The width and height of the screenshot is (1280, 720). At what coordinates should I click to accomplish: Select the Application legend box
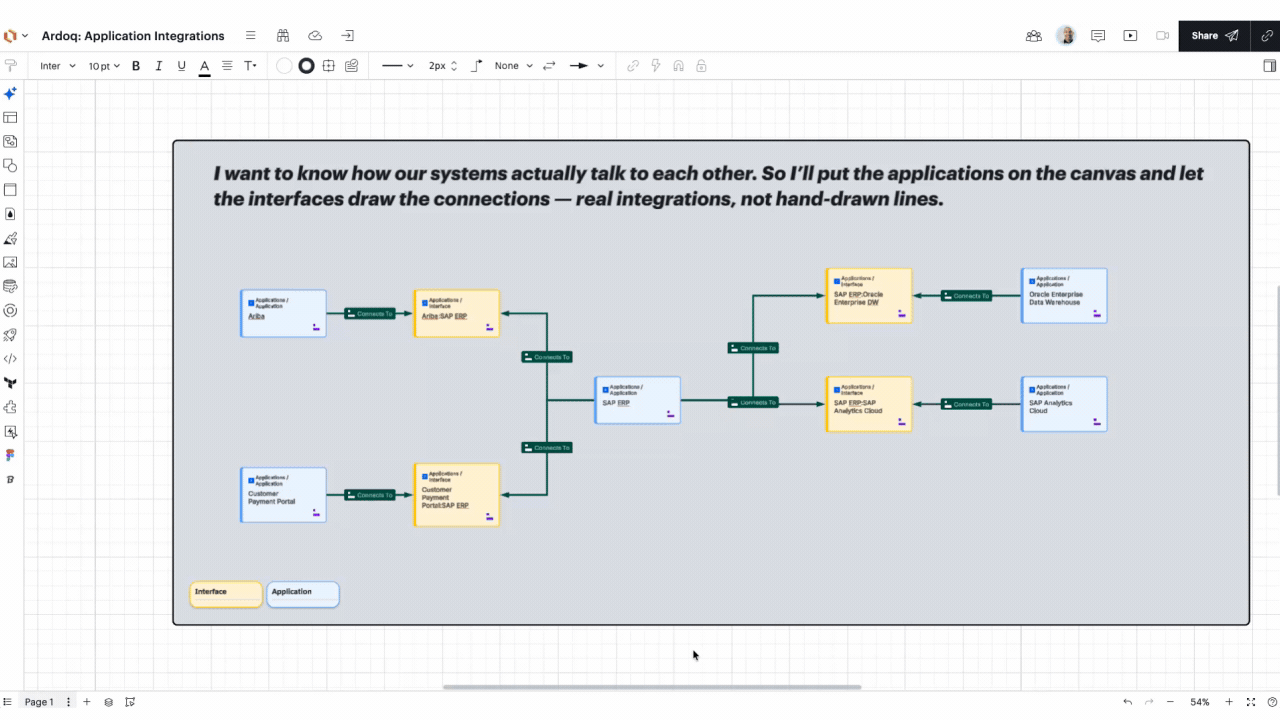click(x=303, y=594)
